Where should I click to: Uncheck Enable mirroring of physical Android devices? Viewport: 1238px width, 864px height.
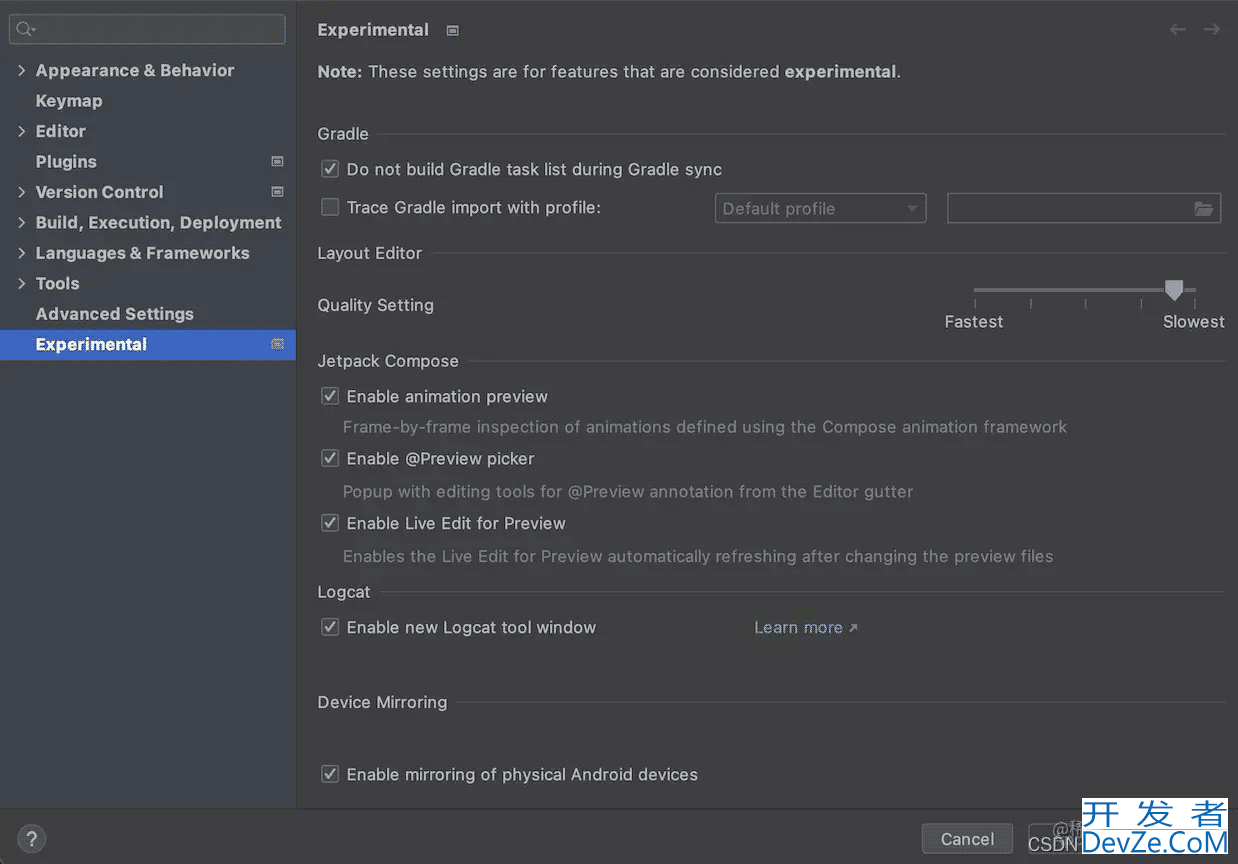coord(330,774)
